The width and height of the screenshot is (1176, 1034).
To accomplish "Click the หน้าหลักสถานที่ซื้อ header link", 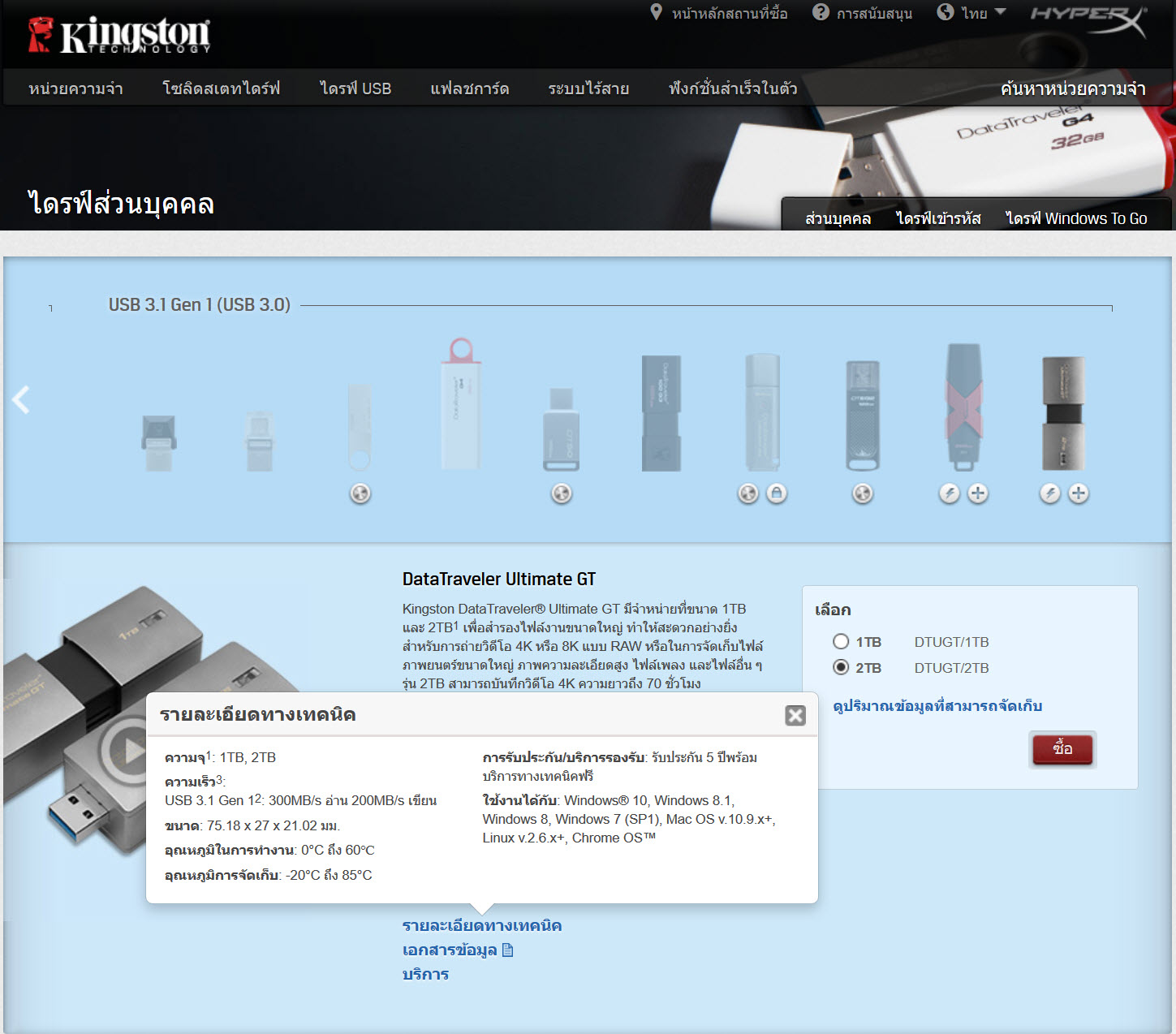I will pos(730,13).
